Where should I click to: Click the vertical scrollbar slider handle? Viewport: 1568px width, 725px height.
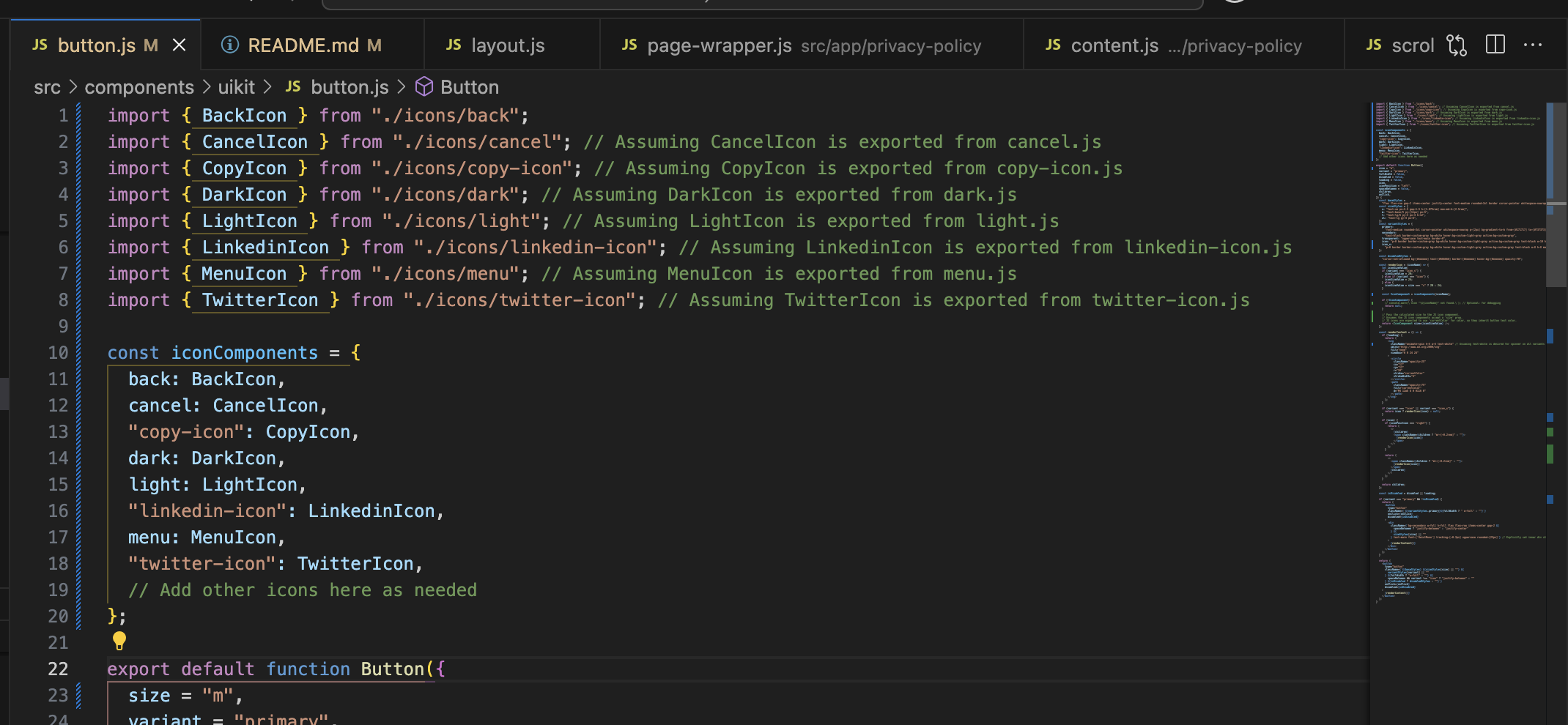click(1556, 194)
